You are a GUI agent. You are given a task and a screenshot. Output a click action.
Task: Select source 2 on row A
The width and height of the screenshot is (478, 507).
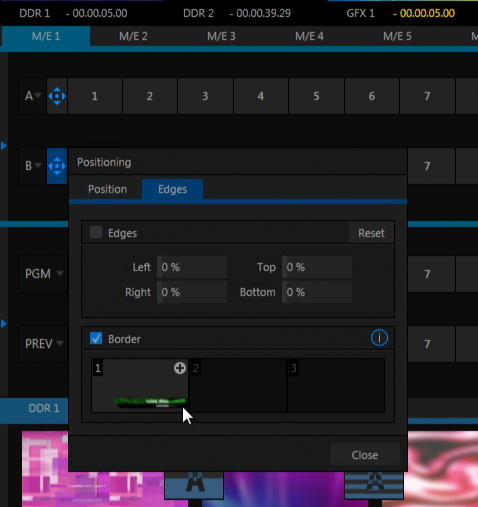click(150, 96)
